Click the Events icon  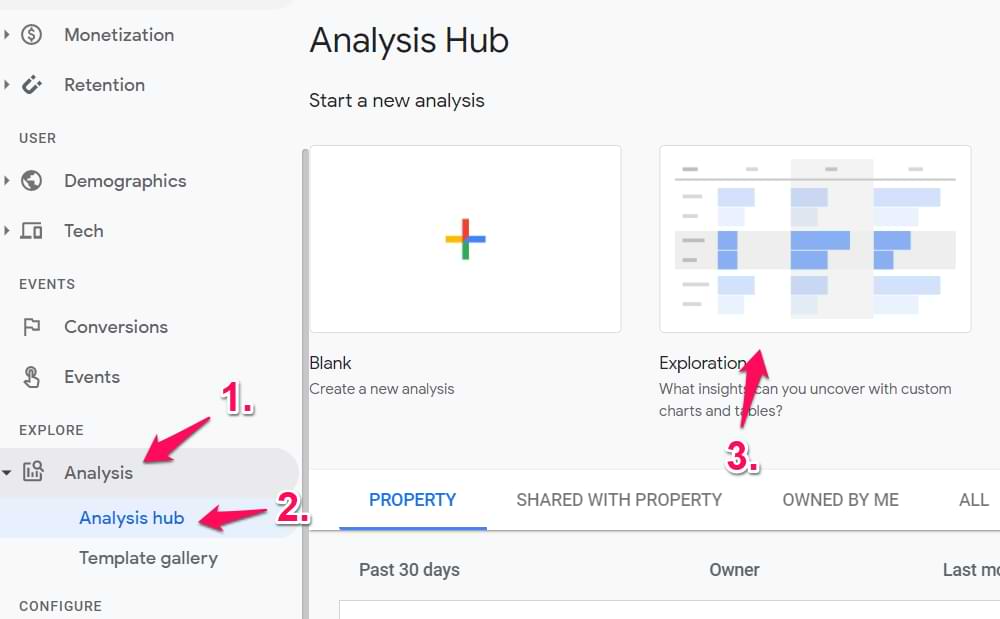click(33, 377)
